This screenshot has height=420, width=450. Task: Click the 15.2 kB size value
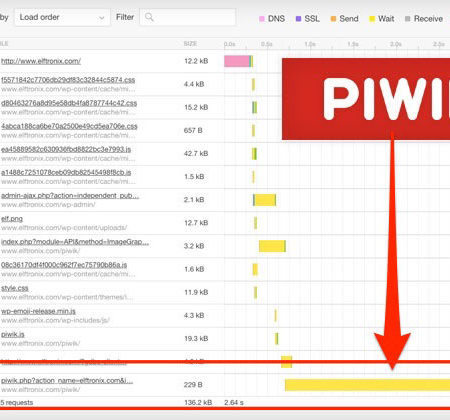coord(196,107)
